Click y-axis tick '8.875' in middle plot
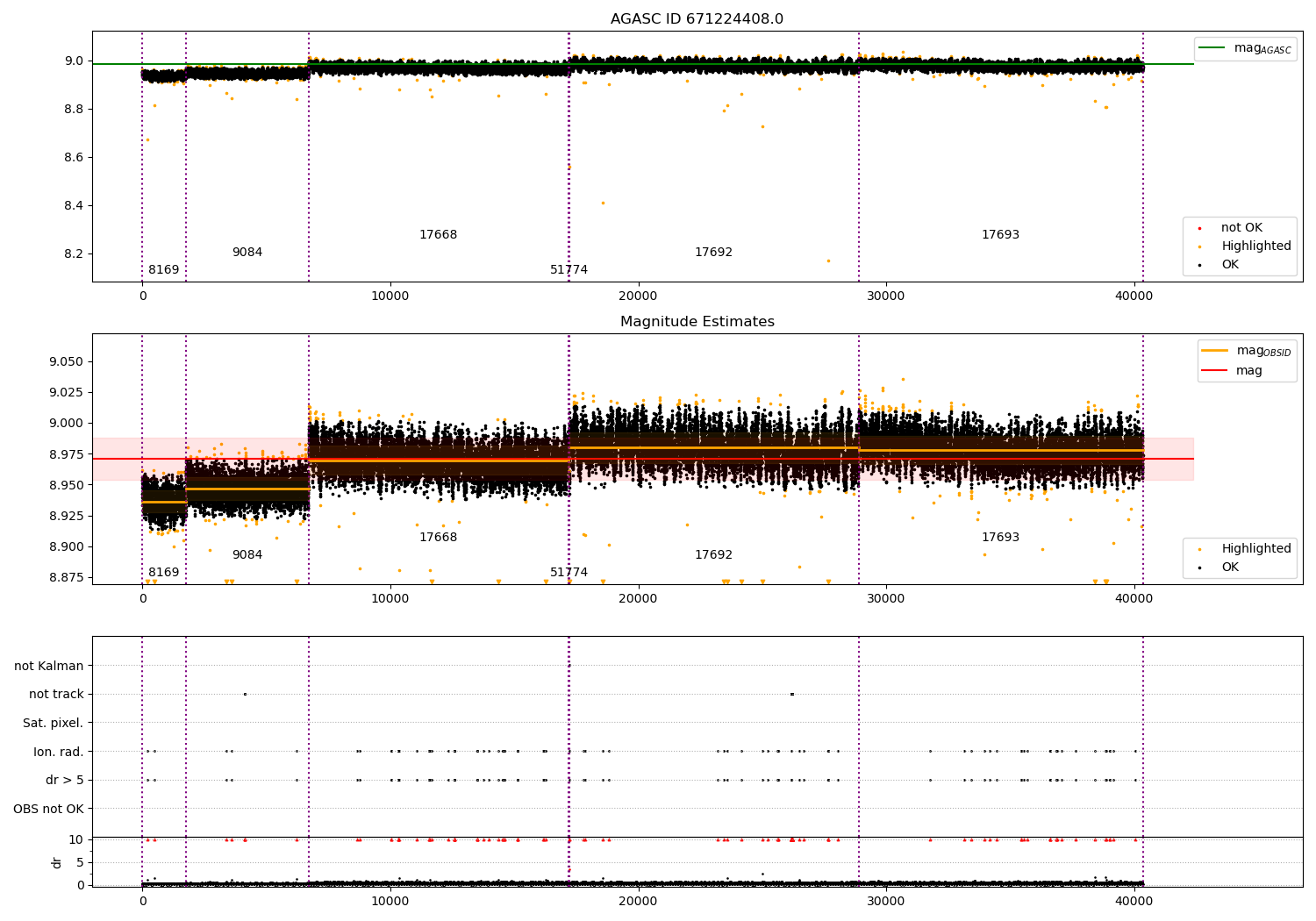This screenshot has width=1316, height=921. click(66, 578)
